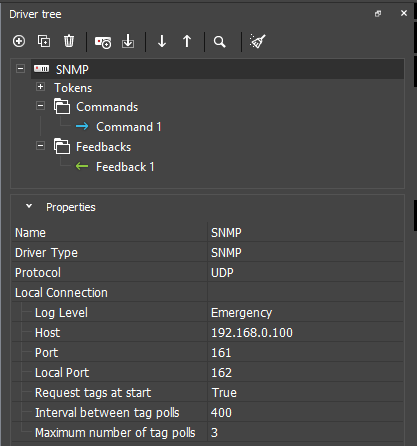Screen dimensions: 417x446
Task: Select Feedback 1 in the tree
Action: coord(125,167)
